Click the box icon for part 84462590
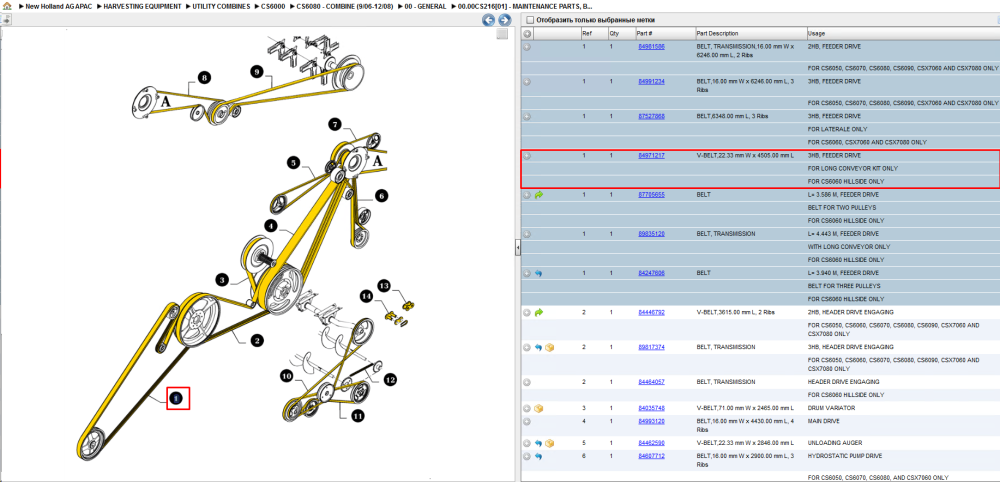Image resolution: width=1000 pixels, height=482 pixels. 550,443
